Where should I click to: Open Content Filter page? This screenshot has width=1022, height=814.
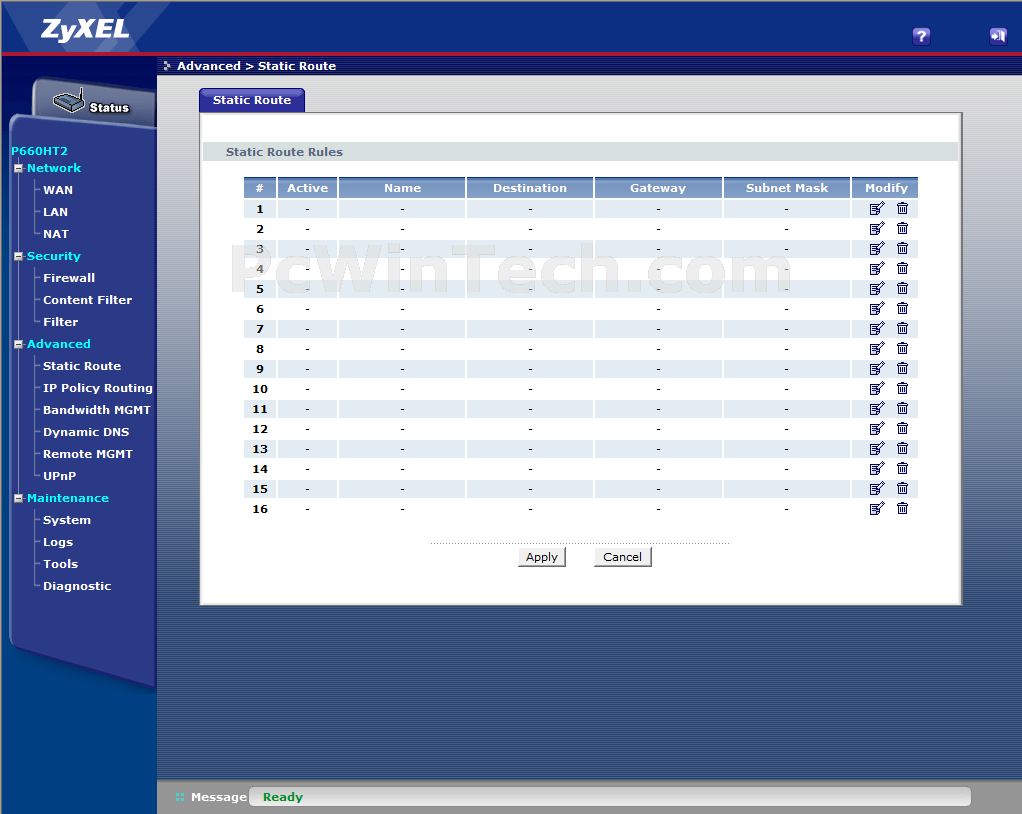point(87,300)
